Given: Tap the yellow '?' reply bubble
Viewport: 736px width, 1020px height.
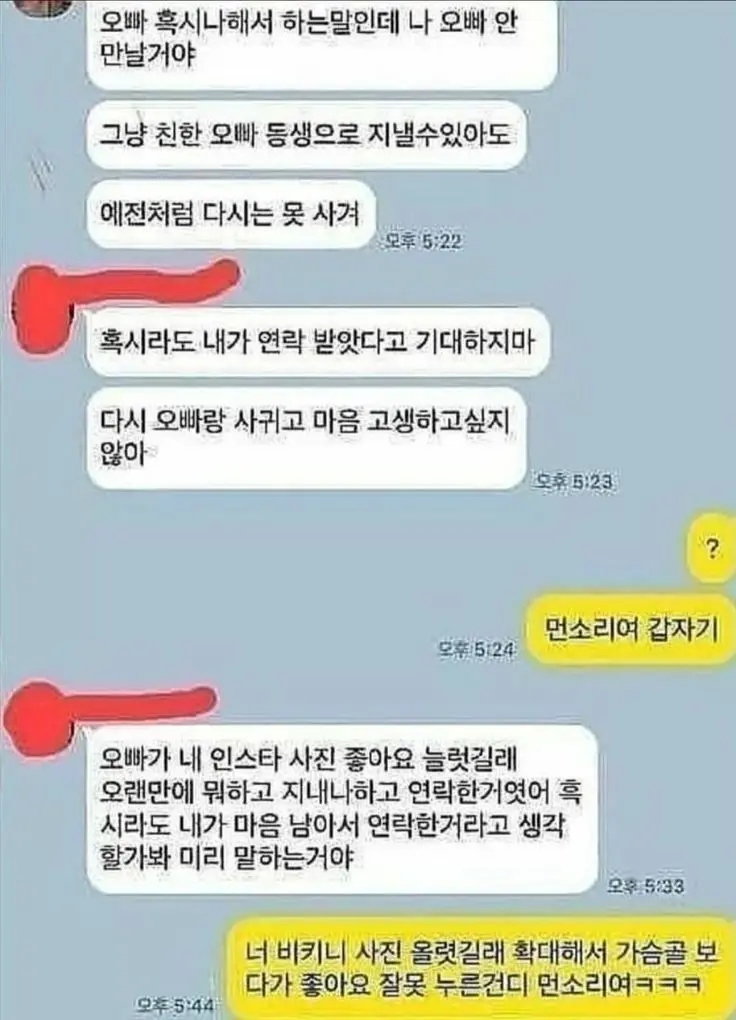Looking at the screenshot, I should pyautogui.click(x=712, y=548).
